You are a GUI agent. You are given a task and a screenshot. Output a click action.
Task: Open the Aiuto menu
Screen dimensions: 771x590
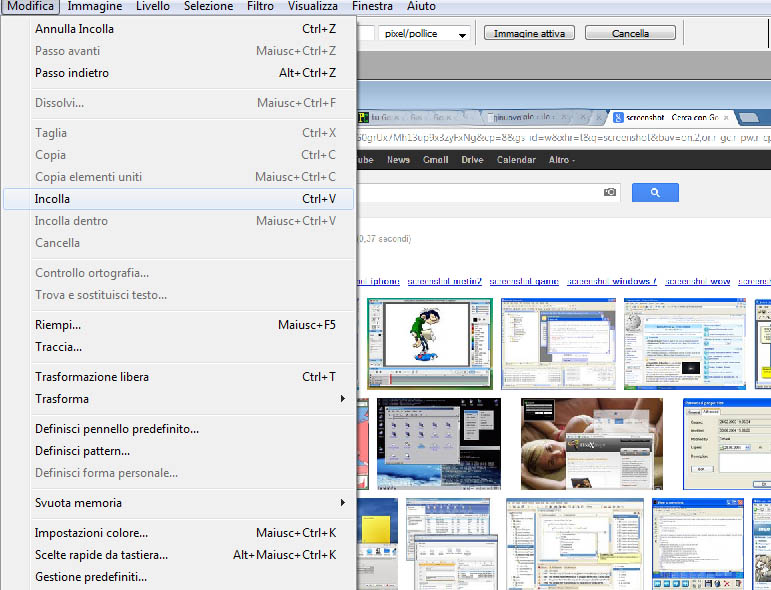[x=421, y=6]
